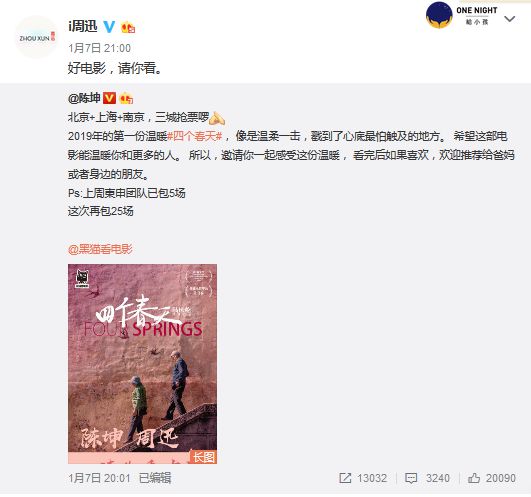Click the 已编辑 edited label
The width and height of the screenshot is (531, 497).
coord(155,478)
